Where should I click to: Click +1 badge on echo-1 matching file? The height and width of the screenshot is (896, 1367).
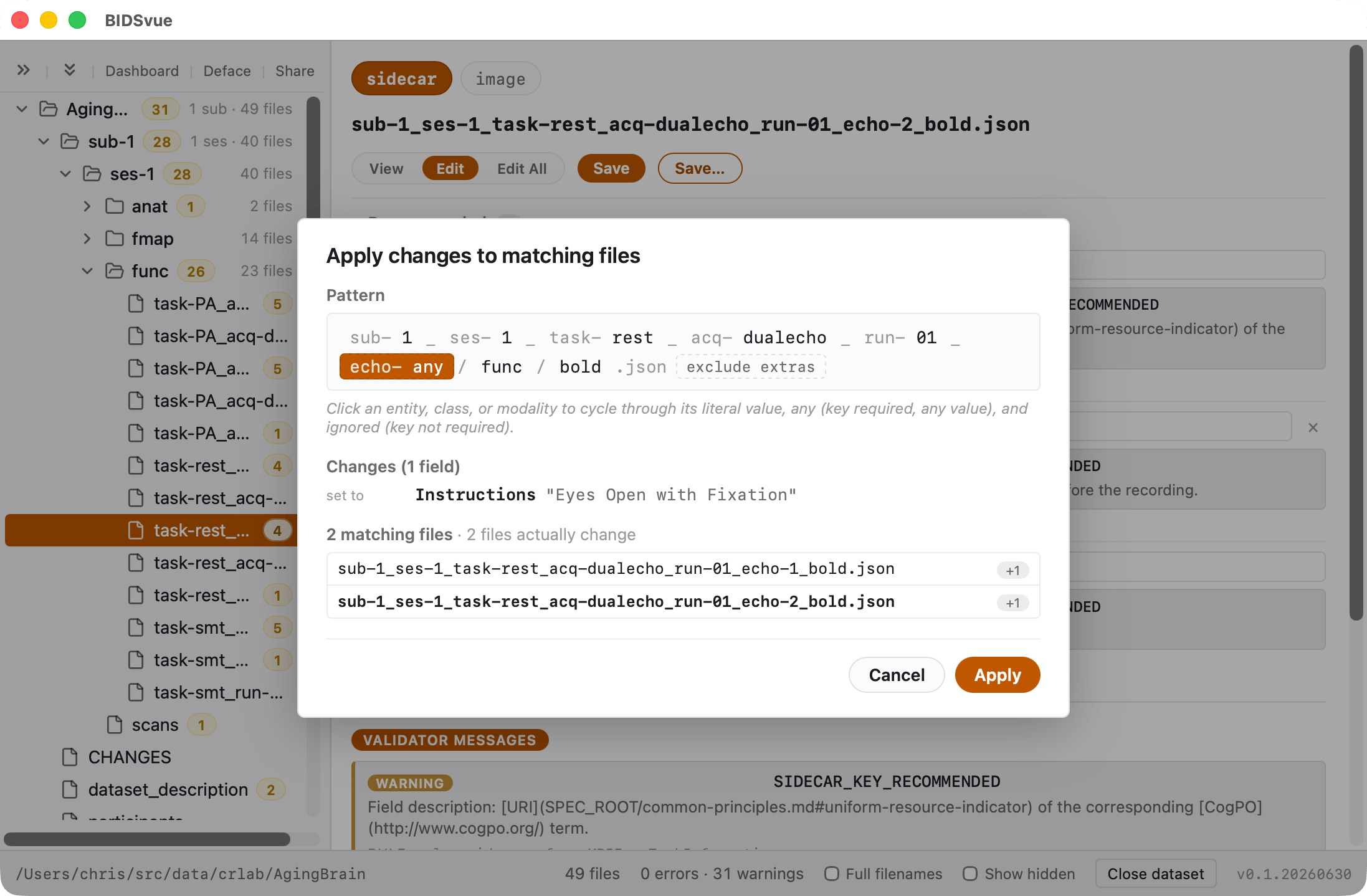[1012, 570]
